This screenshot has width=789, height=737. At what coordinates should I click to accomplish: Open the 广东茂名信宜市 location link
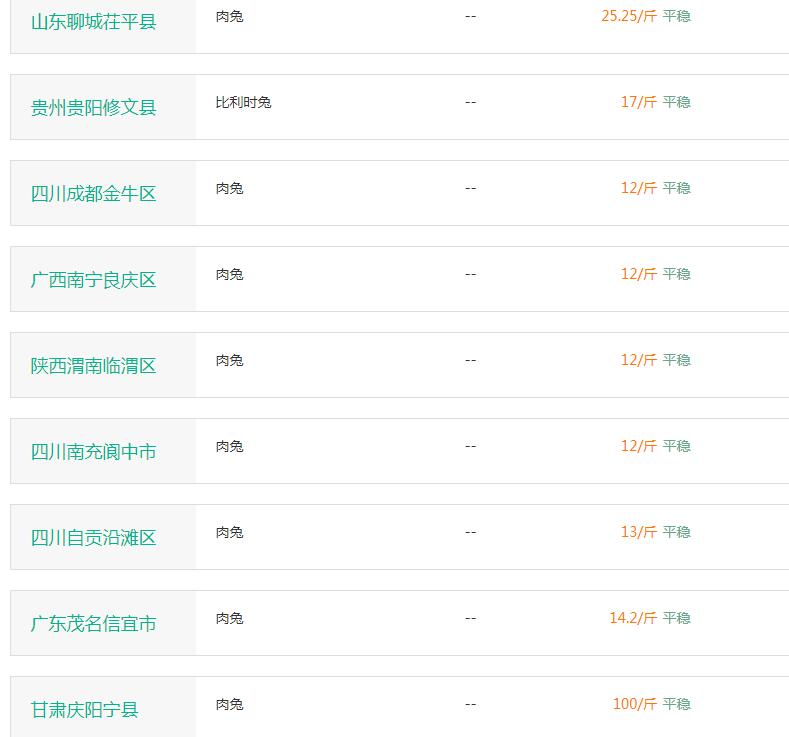click(94, 624)
